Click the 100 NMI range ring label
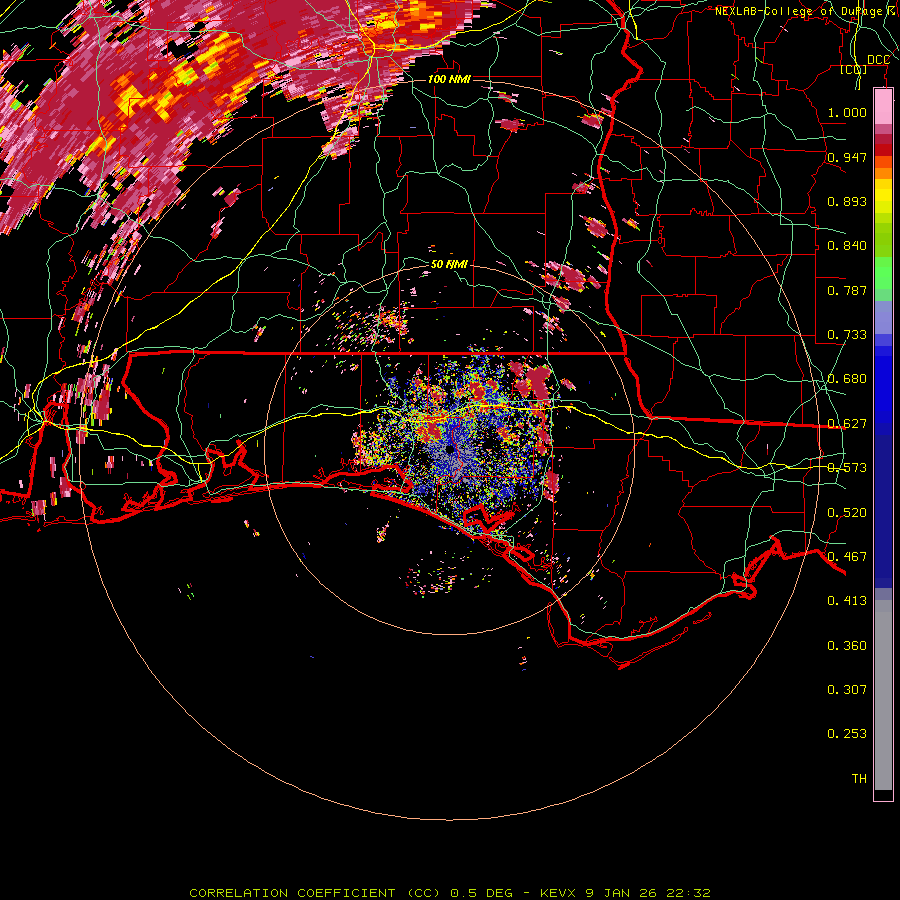 click(449, 79)
